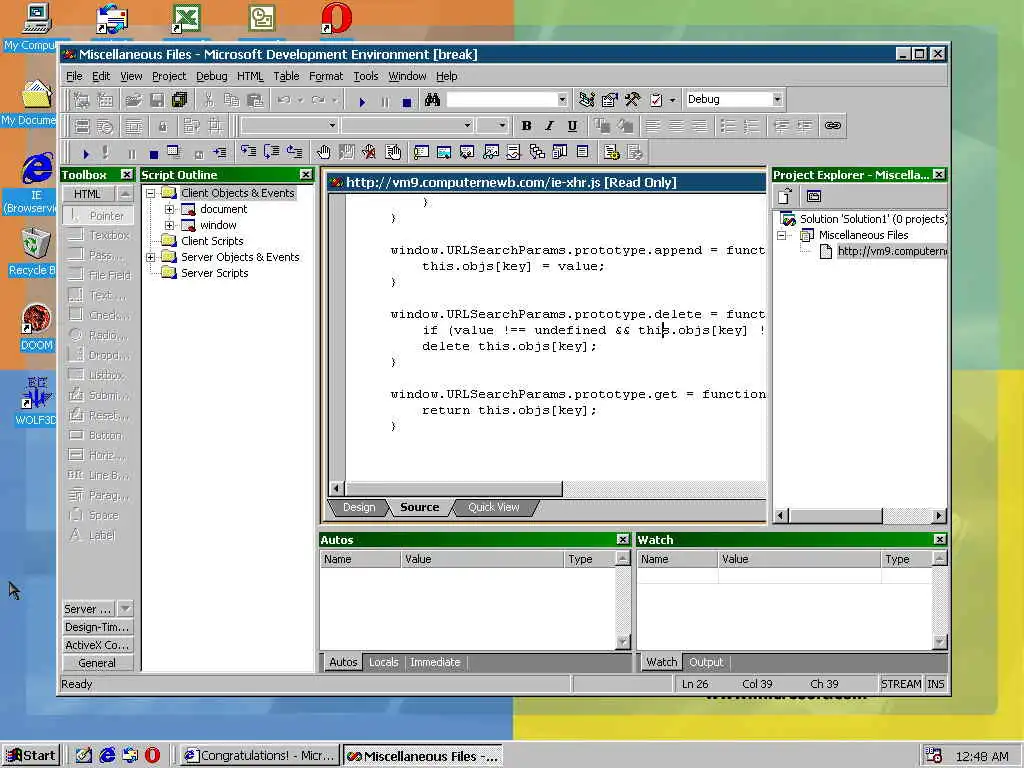Click the Save All stacked disks icon
Viewport: 1024px width, 768px height.
point(179,100)
